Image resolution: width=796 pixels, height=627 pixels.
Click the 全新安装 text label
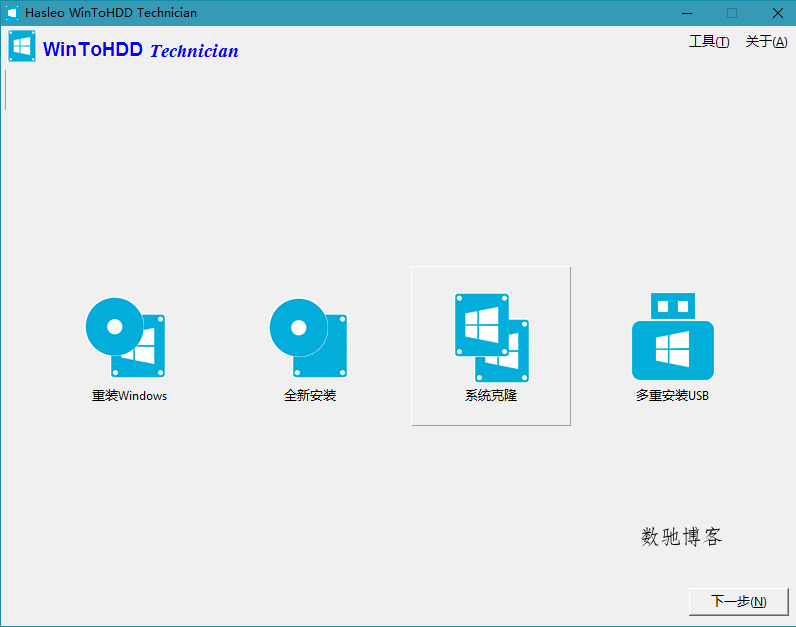(x=310, y=395)
